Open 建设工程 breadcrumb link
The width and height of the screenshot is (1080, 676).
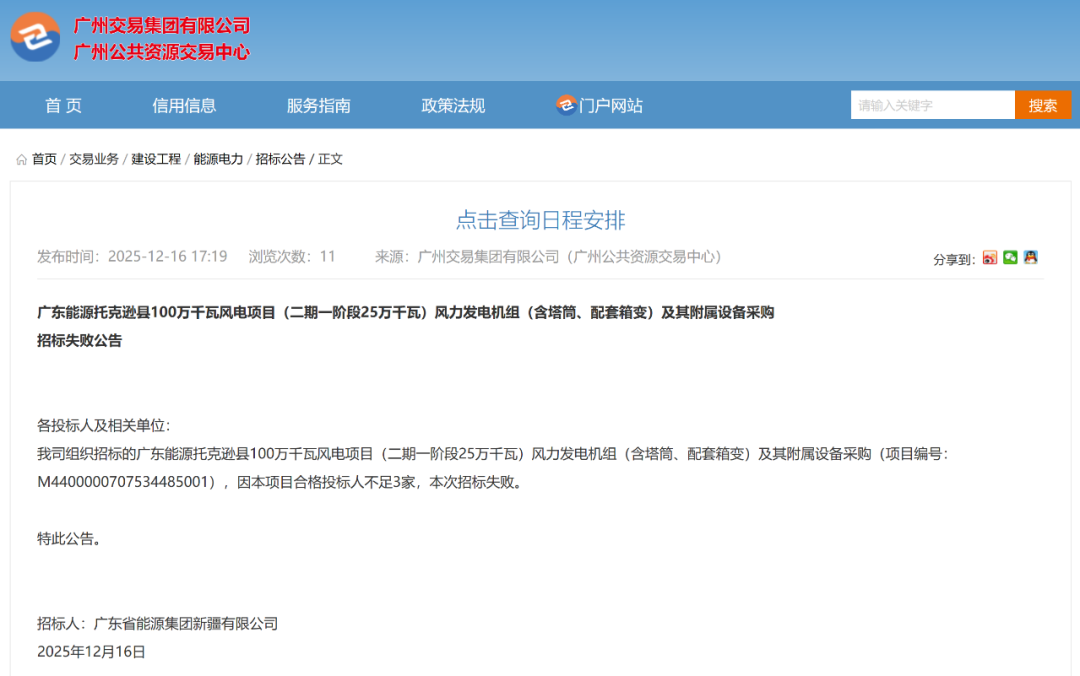point(156,159)
